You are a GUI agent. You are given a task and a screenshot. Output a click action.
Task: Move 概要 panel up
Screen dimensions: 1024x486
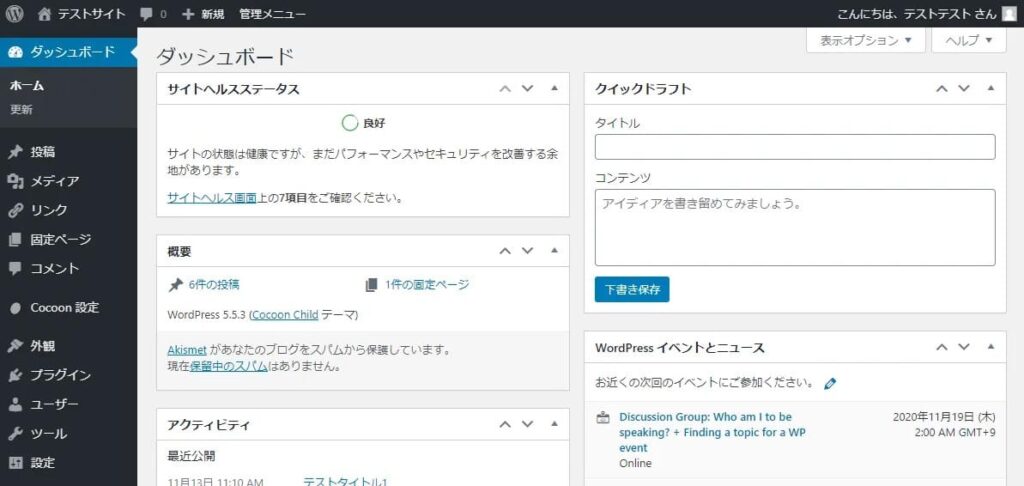click(x=505, y=251)
